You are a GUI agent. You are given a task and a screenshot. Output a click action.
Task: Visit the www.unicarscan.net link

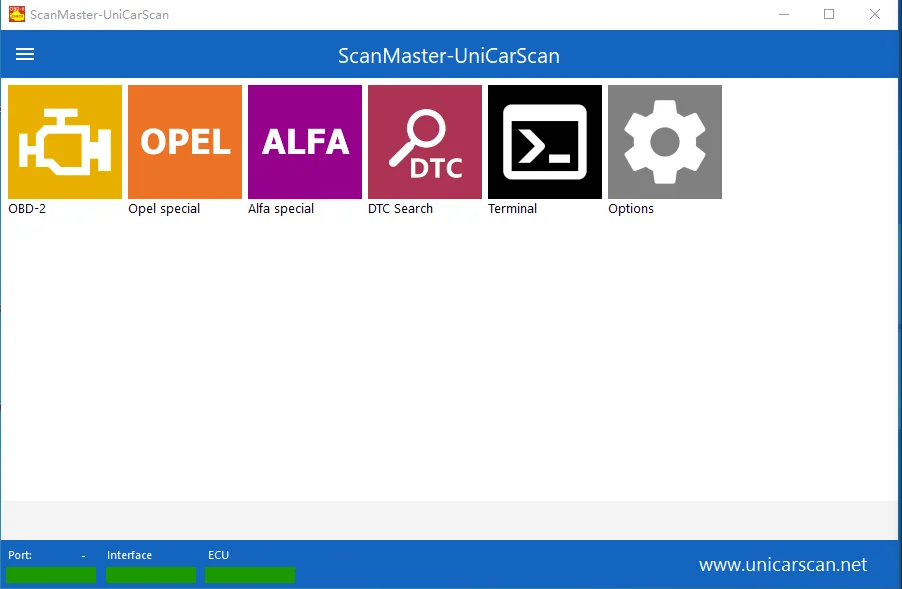pyautogui.click(x=783, y=564)
